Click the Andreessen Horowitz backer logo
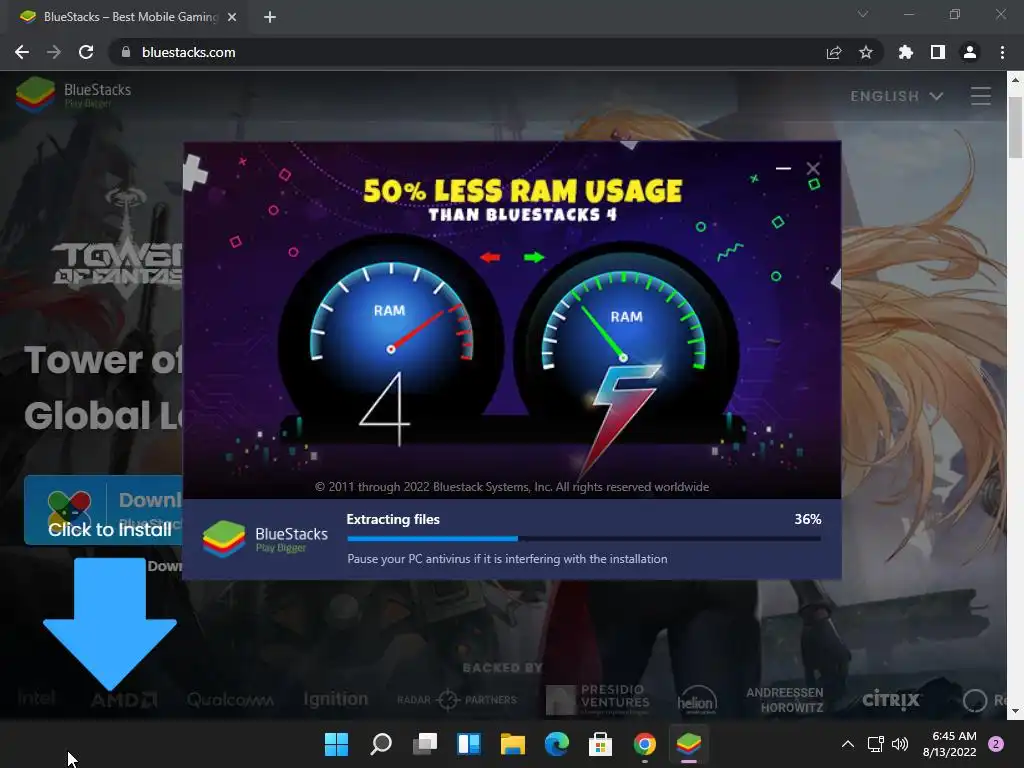Image resolution: width=1024 pixels, height=768 pixels. click(x=785, y=699)
